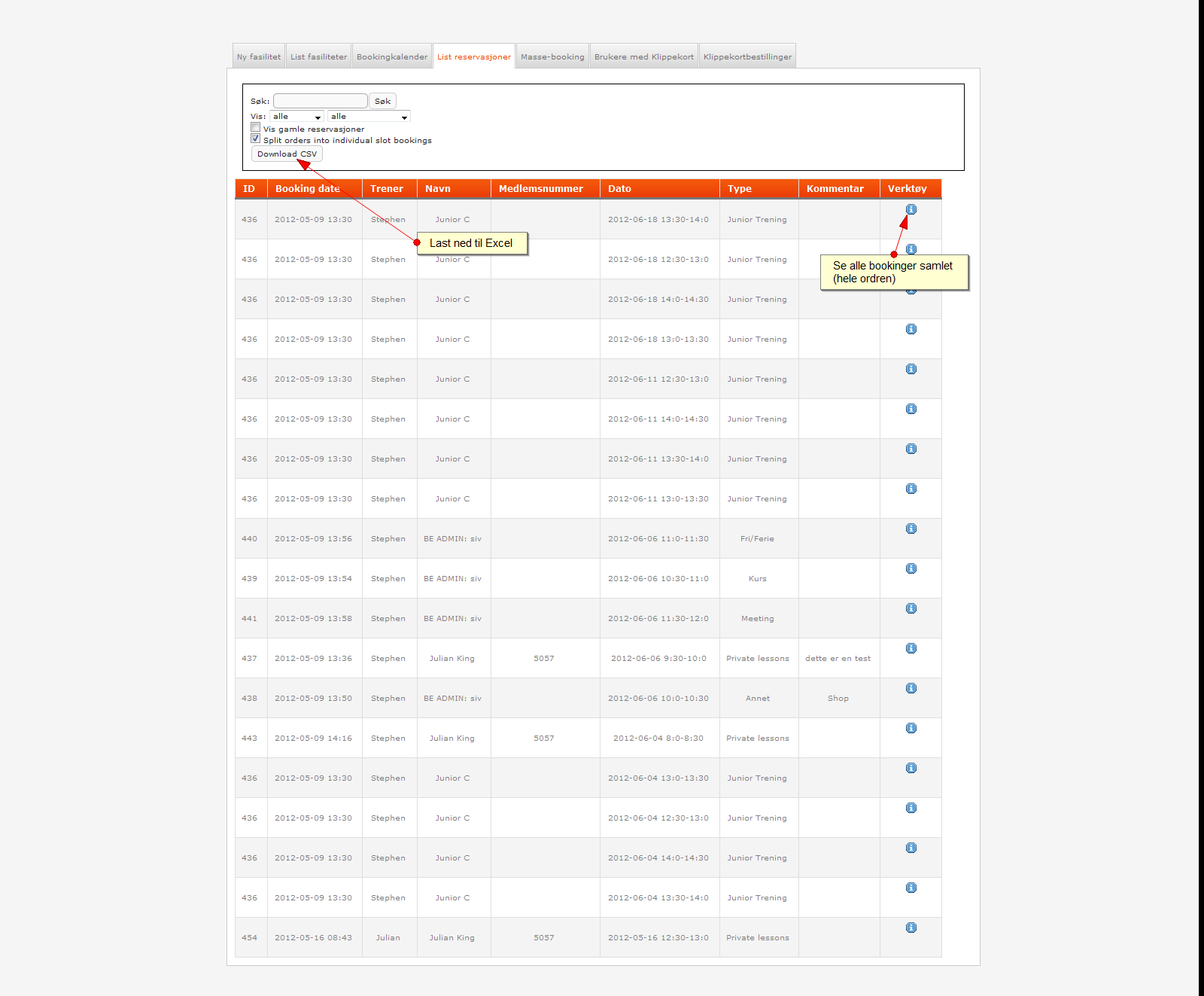Click the Søk button
The width and height of the screenshot is (1204, 996).
[x=382, y=101]
